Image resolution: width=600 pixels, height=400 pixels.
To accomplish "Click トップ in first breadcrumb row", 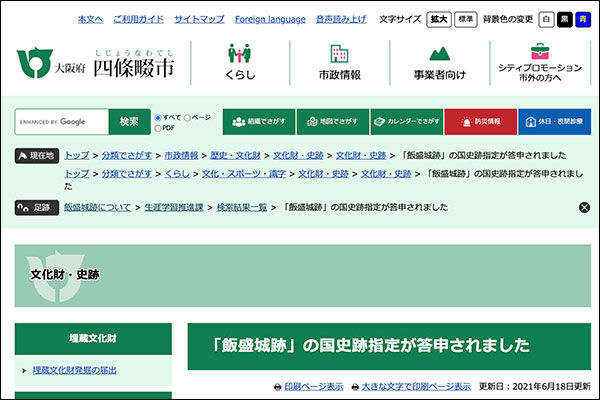I will click(77, 155).
